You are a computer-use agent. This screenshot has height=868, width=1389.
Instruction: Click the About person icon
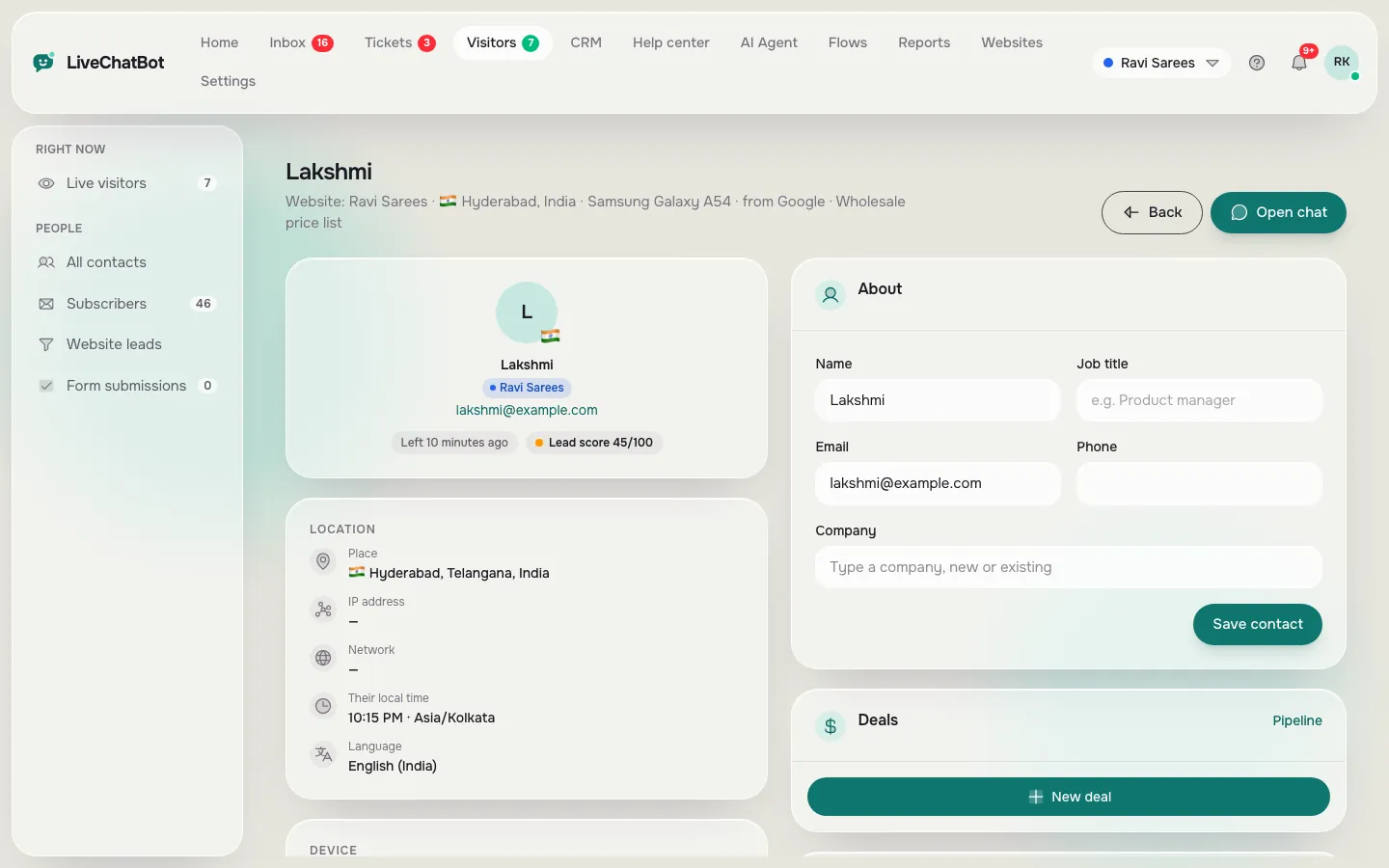(831, 295)
